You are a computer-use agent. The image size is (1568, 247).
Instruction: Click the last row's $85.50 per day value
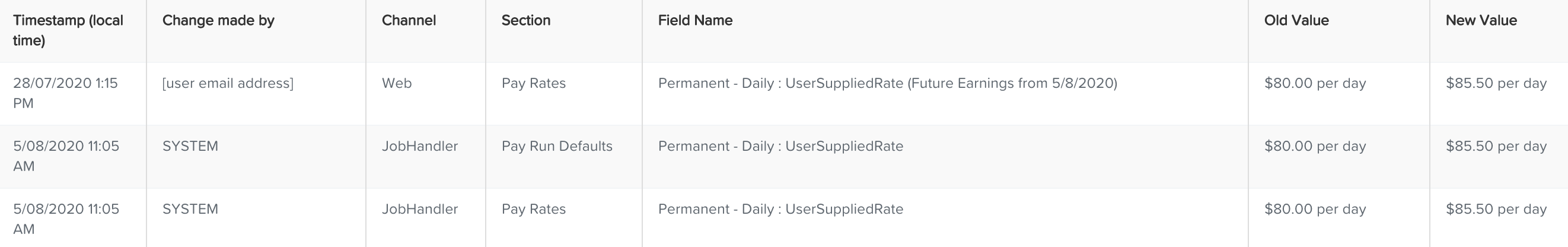[1496, 209]
